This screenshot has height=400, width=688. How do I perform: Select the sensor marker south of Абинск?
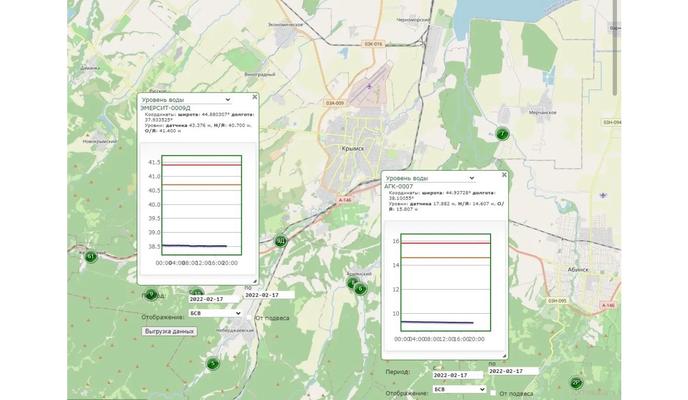pos(575,382)
